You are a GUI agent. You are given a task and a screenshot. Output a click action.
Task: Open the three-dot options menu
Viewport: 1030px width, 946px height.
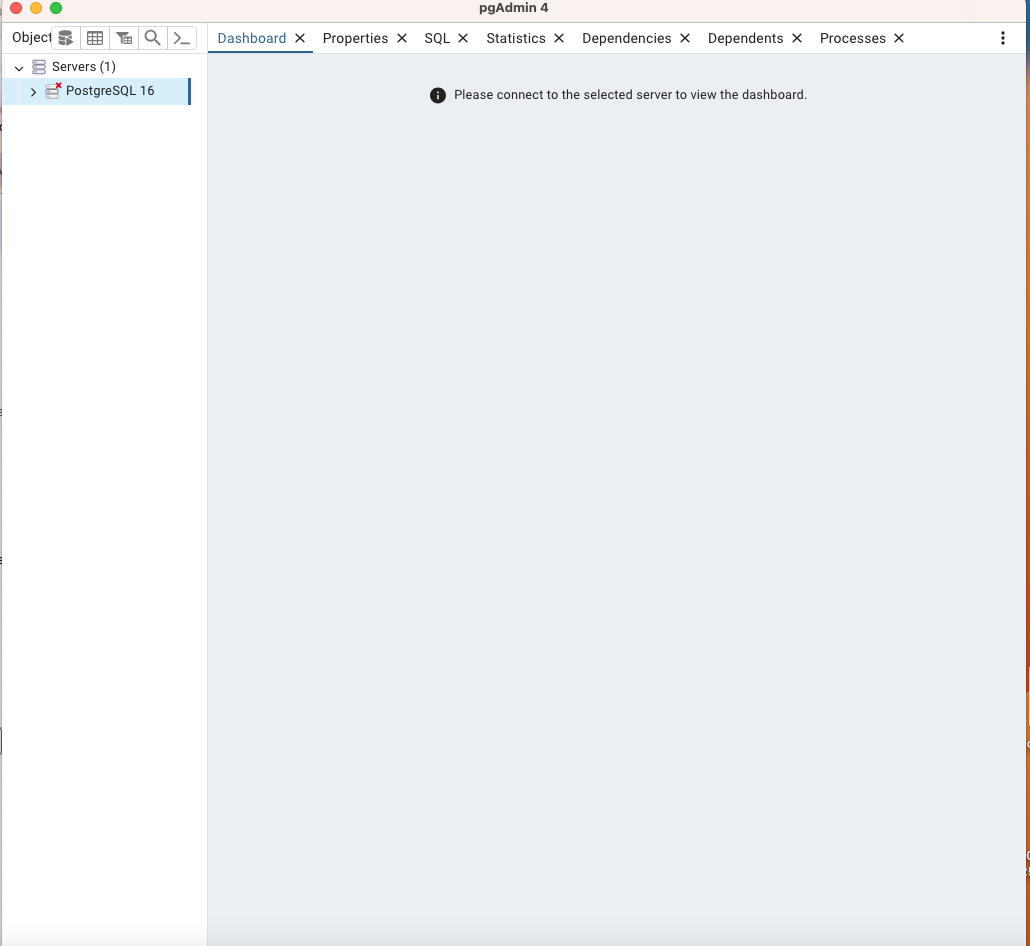pos(1003,37)
